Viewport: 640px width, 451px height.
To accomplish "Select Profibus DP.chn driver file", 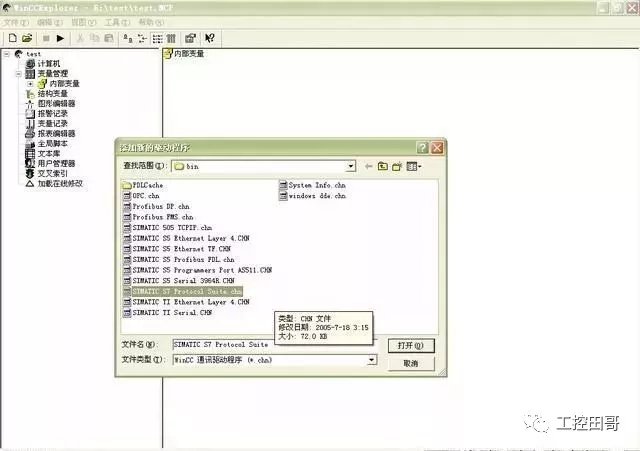I will [x=156, y=207].
